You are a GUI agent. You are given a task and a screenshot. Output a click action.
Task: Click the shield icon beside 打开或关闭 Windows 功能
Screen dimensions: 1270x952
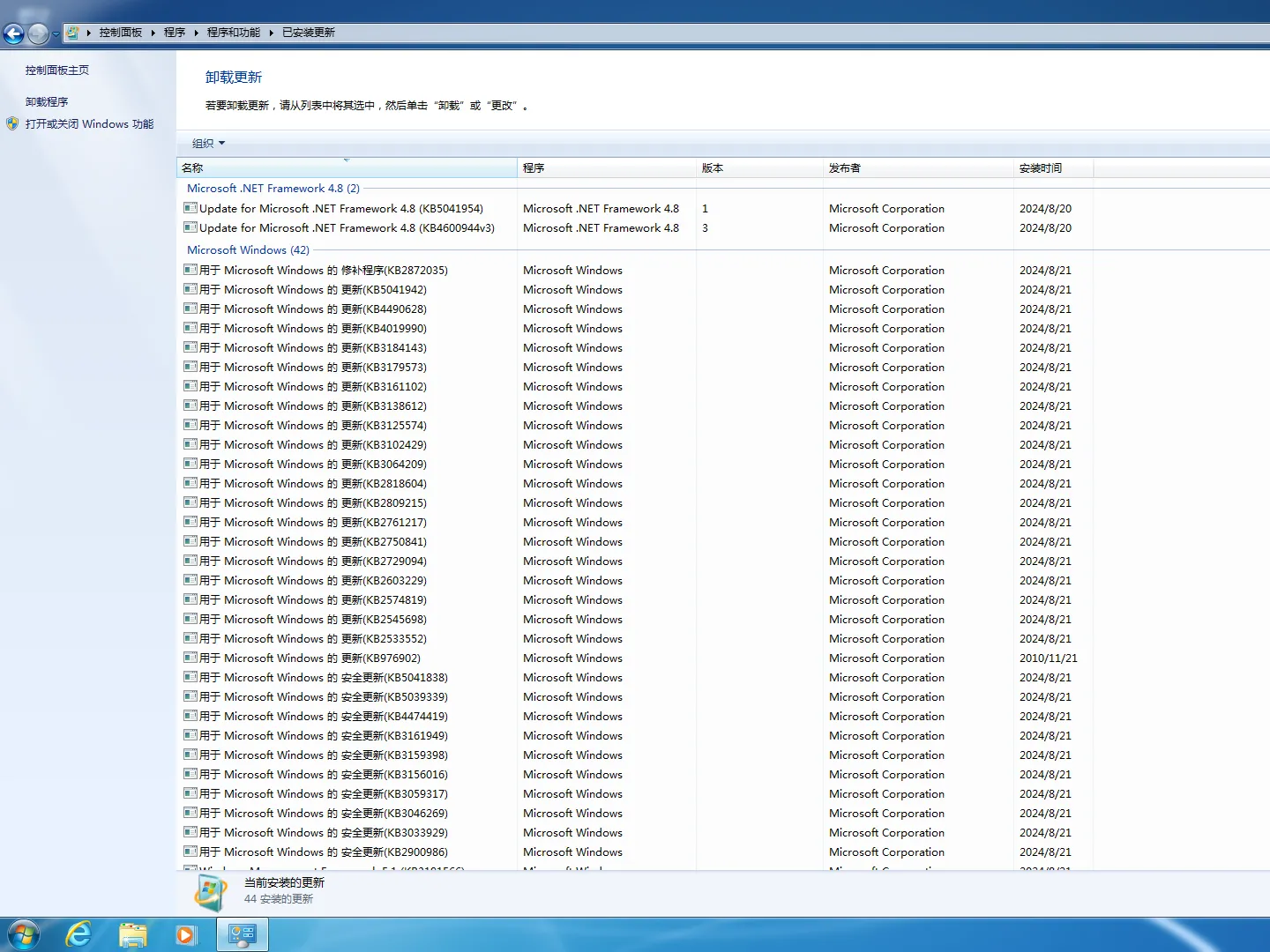tap(12, 123)
